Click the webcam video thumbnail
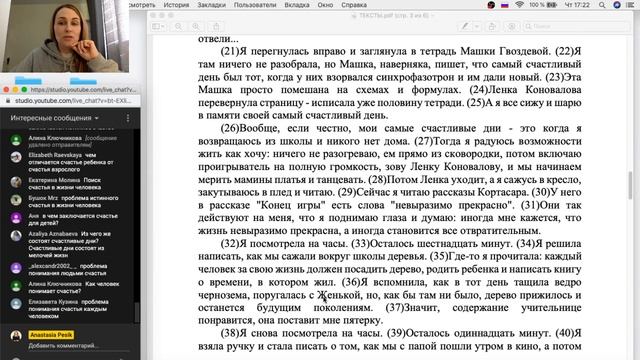The image size is (640, 360). (64, 36)
